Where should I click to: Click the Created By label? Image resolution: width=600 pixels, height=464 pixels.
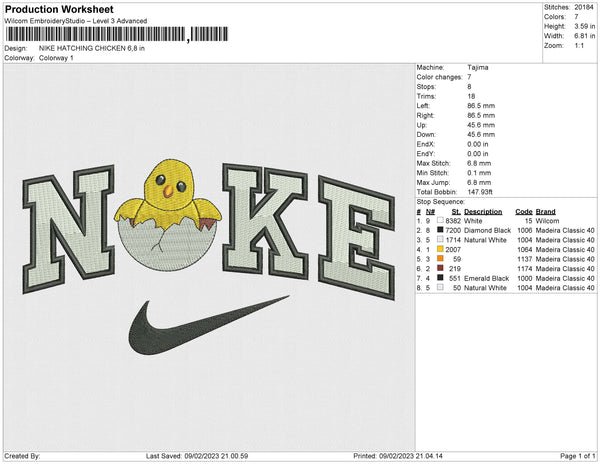[x=22, y=456]
